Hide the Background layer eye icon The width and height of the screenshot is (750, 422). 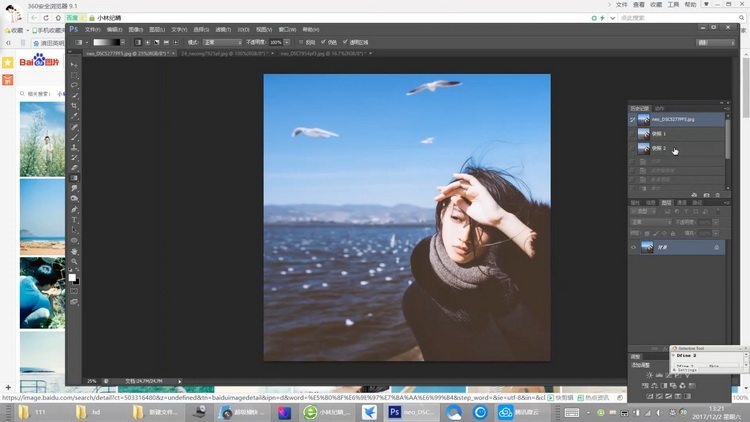point(634,247)
